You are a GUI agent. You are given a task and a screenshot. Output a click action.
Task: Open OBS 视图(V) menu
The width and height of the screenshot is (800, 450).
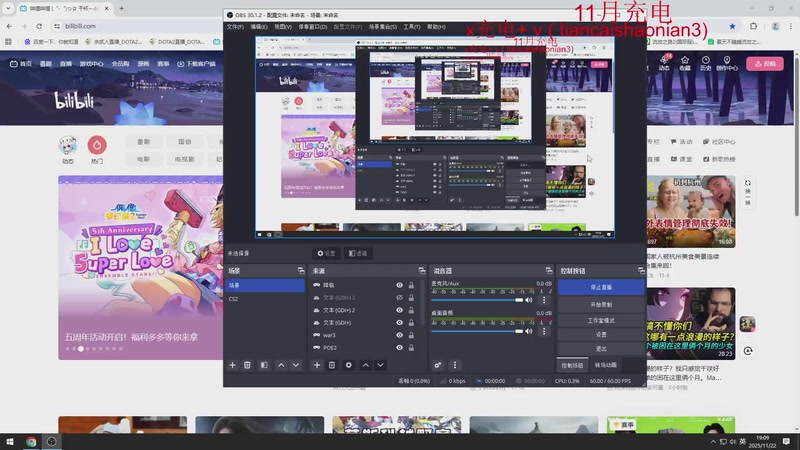point(283,27)
